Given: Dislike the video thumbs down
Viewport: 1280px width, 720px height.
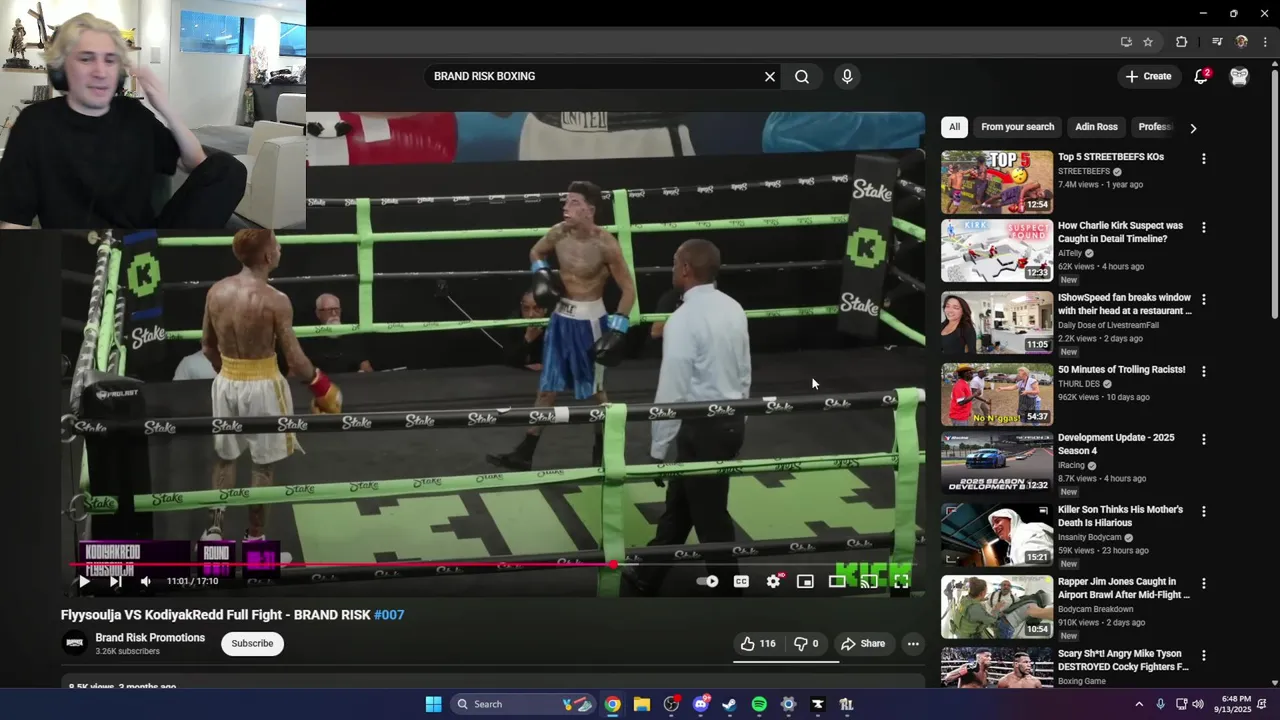Looking at the screenshot, I should [x=806, y=644].
